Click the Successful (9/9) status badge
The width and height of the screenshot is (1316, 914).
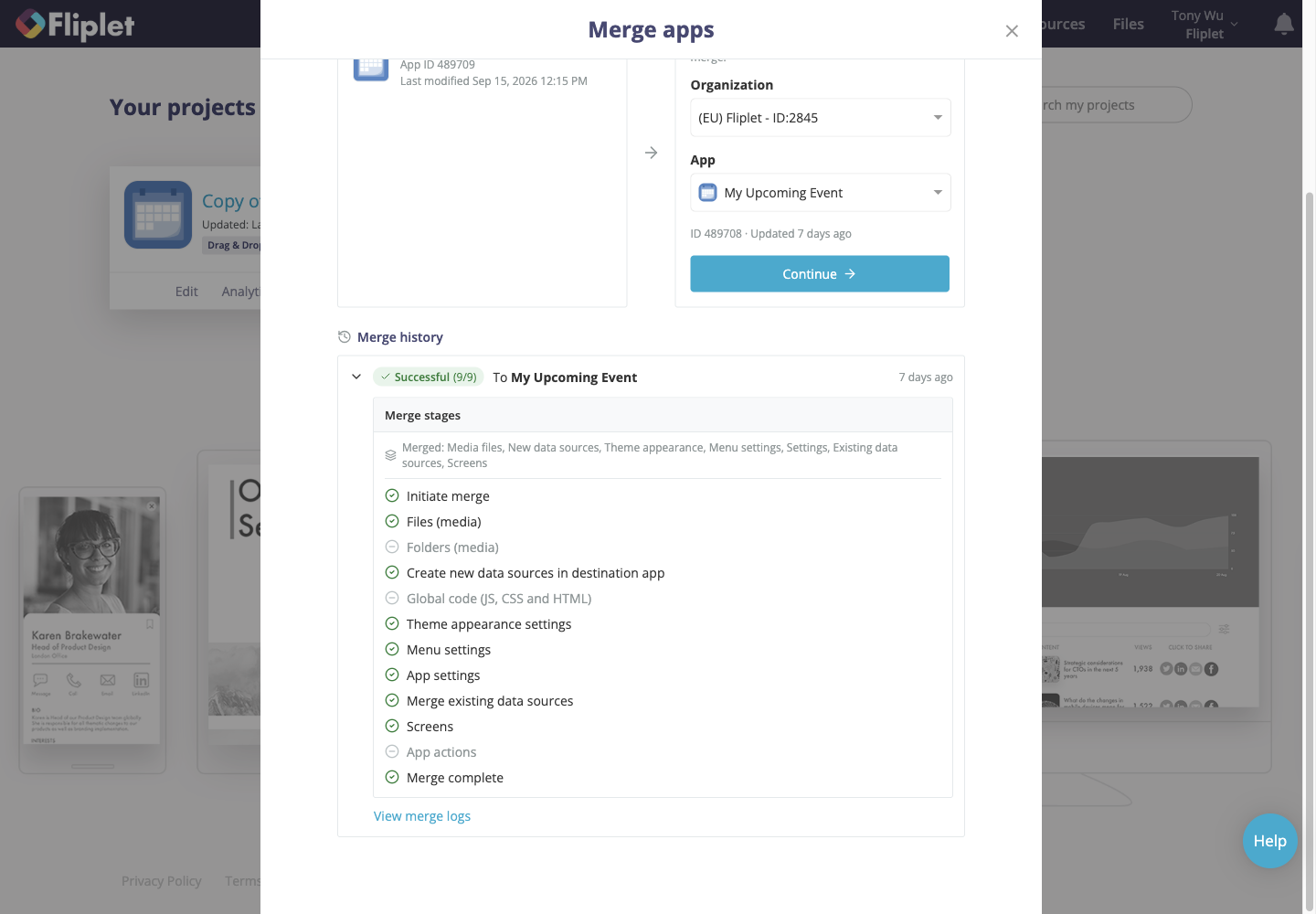tap(429, 377)
